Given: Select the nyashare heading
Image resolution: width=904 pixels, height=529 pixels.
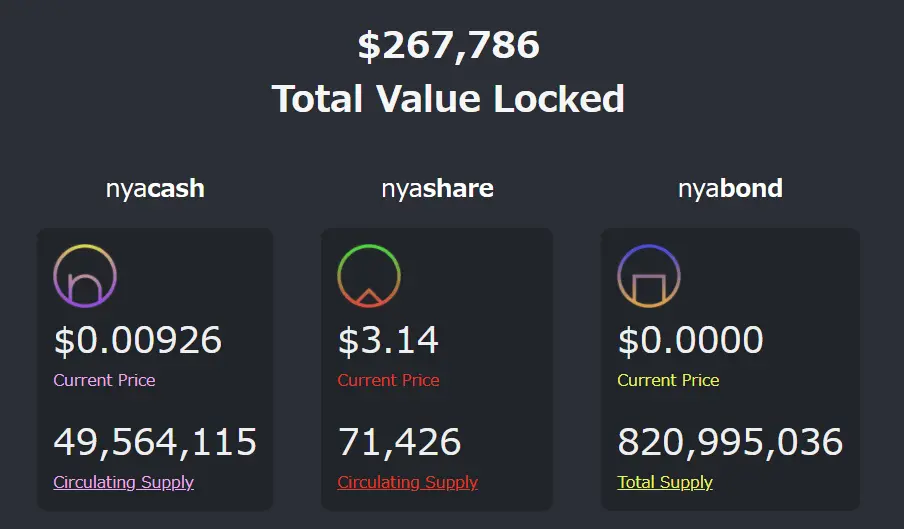Looking at the screenshot, I should 437,188.
